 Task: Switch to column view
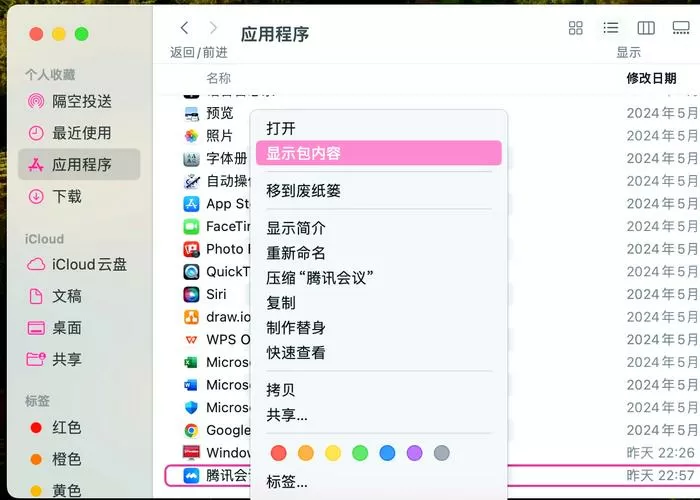coord(646,28)
